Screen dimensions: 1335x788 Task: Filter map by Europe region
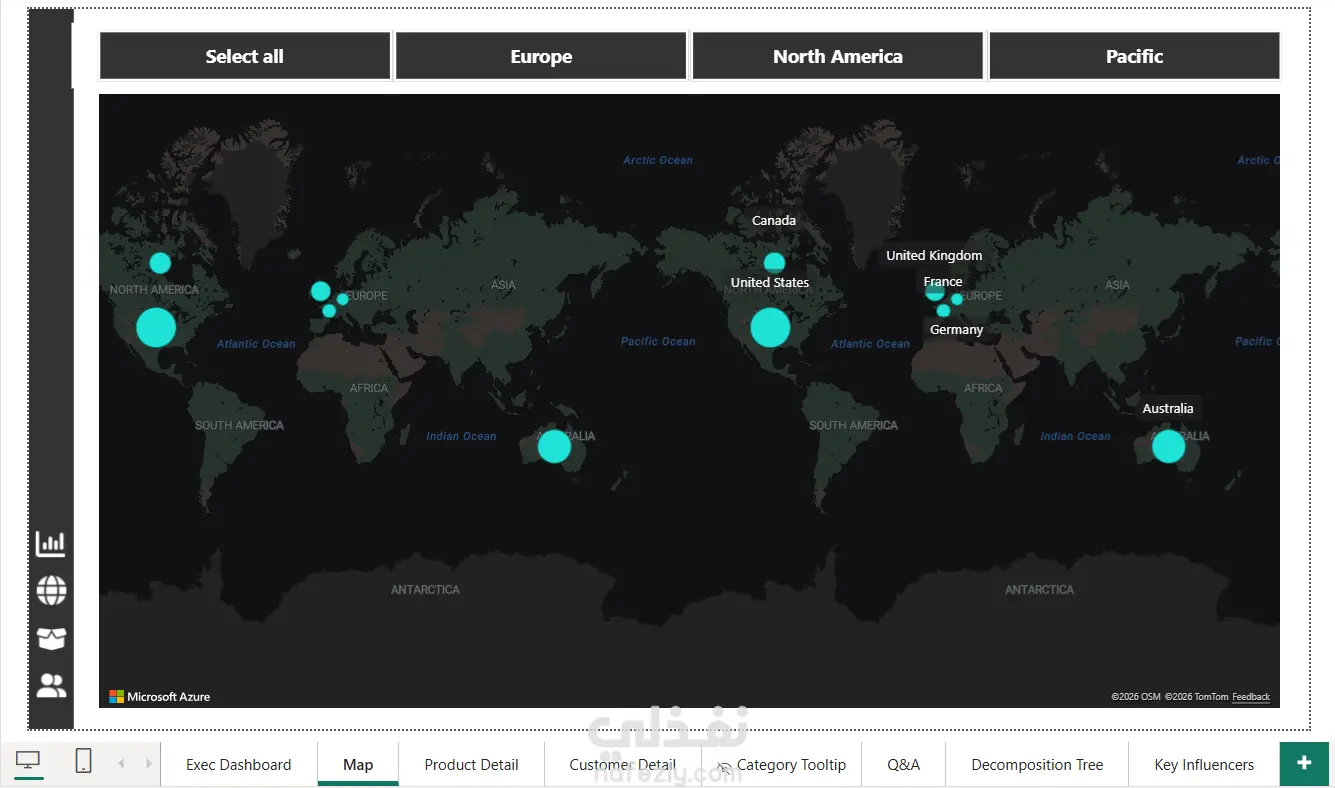tap(541, 56)
